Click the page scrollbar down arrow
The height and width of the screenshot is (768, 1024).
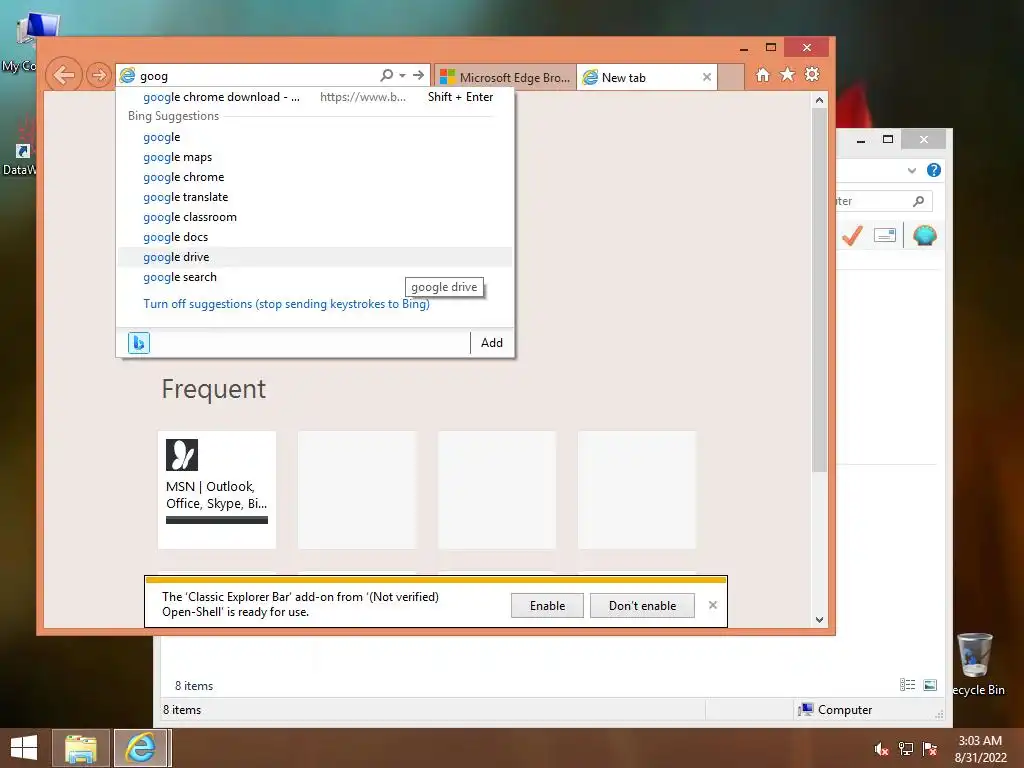click(819, 620)
